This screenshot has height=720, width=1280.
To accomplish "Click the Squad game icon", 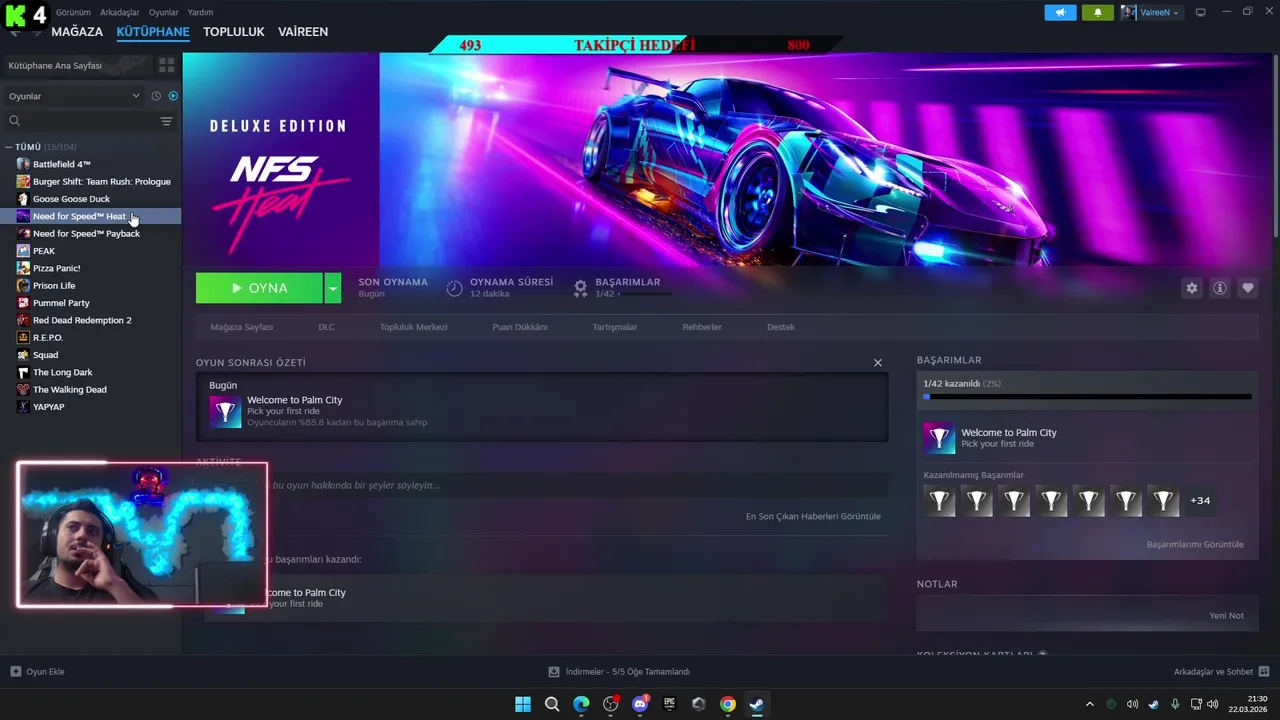I will tap(23, 355).
